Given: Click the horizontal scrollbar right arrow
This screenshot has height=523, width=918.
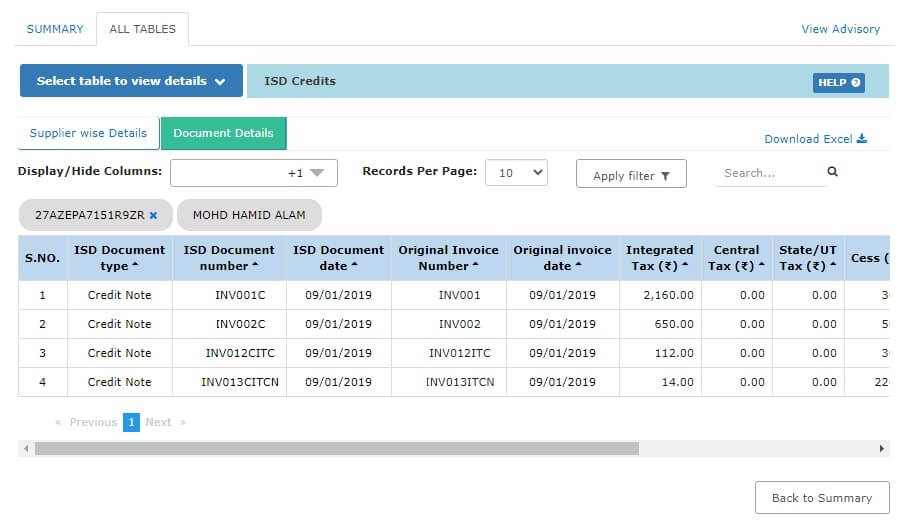Looking at the screenshot, I should (x=882, y=449).
